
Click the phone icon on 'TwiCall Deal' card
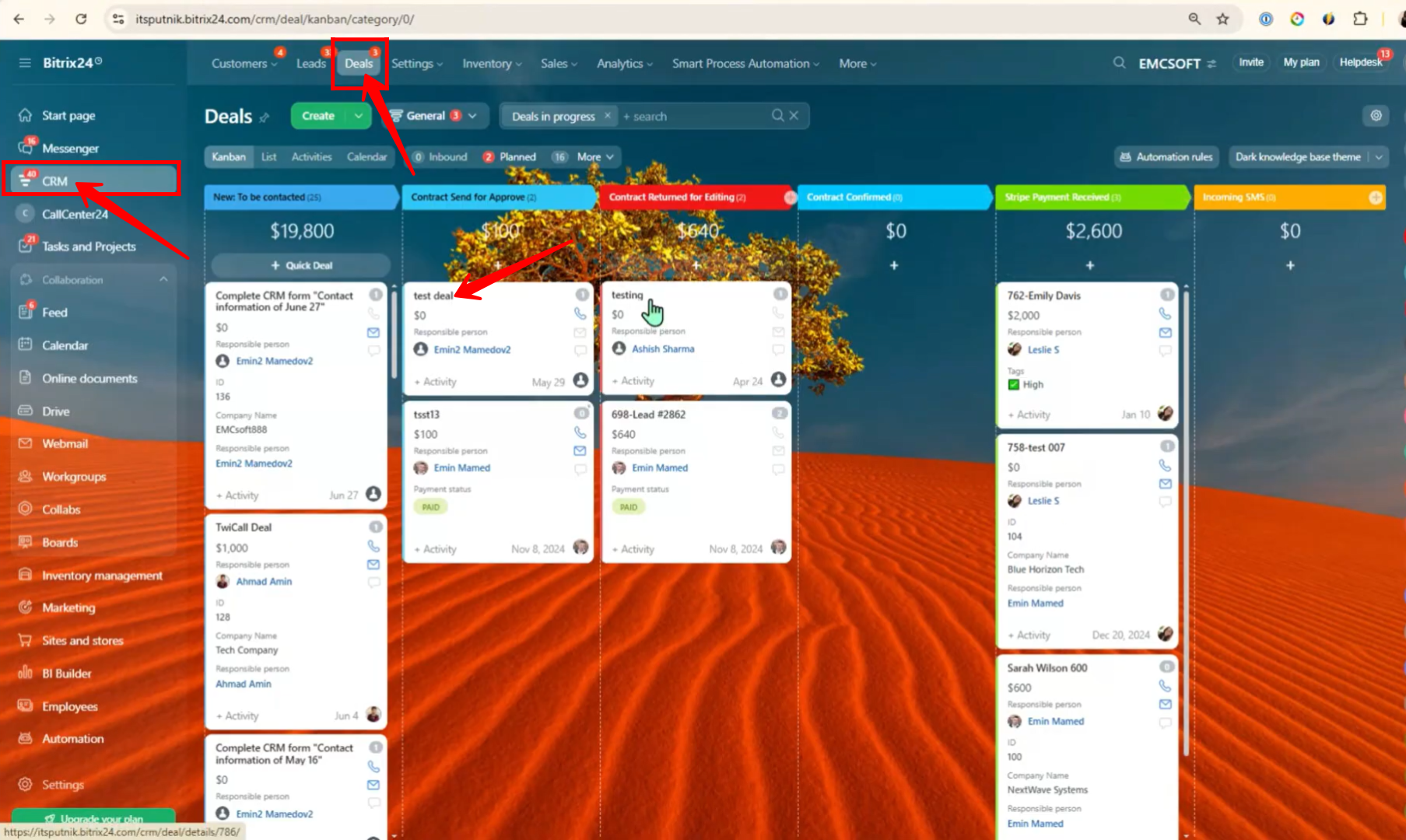pos(373,546)
